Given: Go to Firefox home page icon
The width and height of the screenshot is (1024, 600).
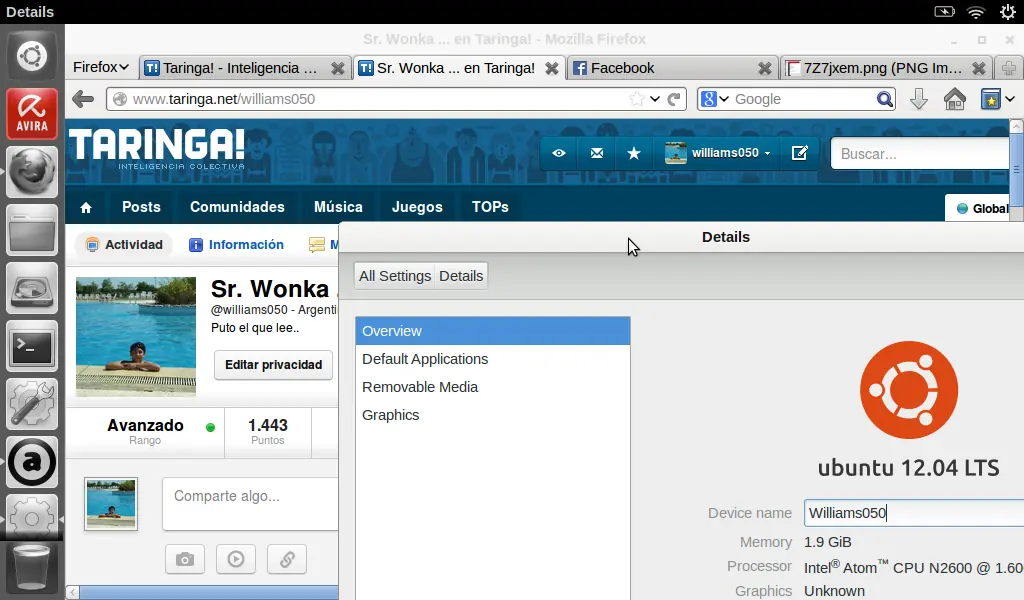Looking at the screenshot, I should tap(955, 99).
